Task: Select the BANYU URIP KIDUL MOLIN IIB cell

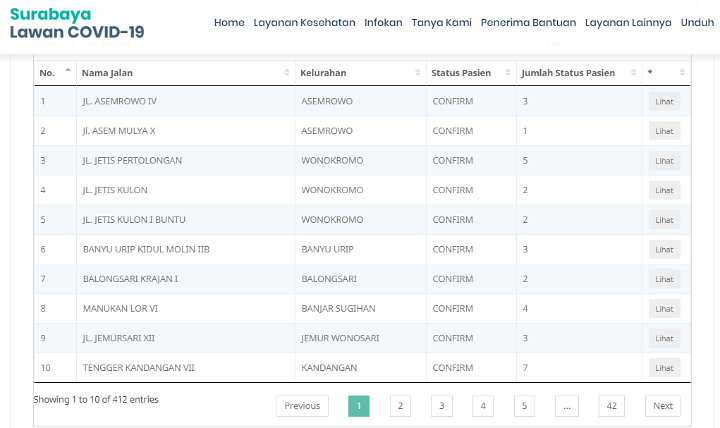Action: click(x=186, y=249)
